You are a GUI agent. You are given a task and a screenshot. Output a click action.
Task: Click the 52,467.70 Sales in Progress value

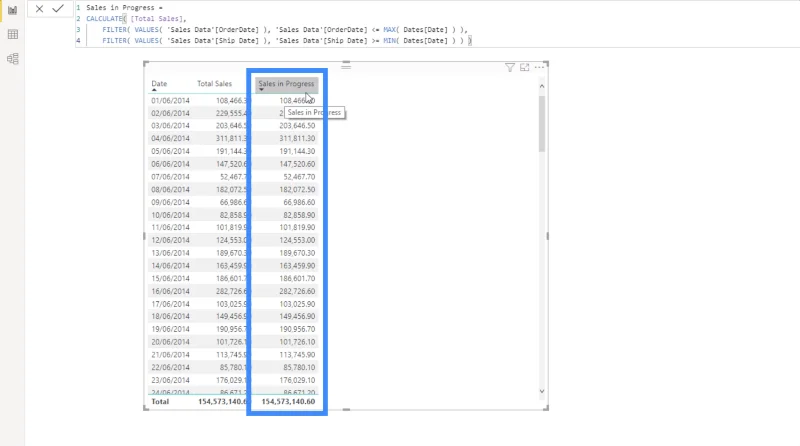299,177
